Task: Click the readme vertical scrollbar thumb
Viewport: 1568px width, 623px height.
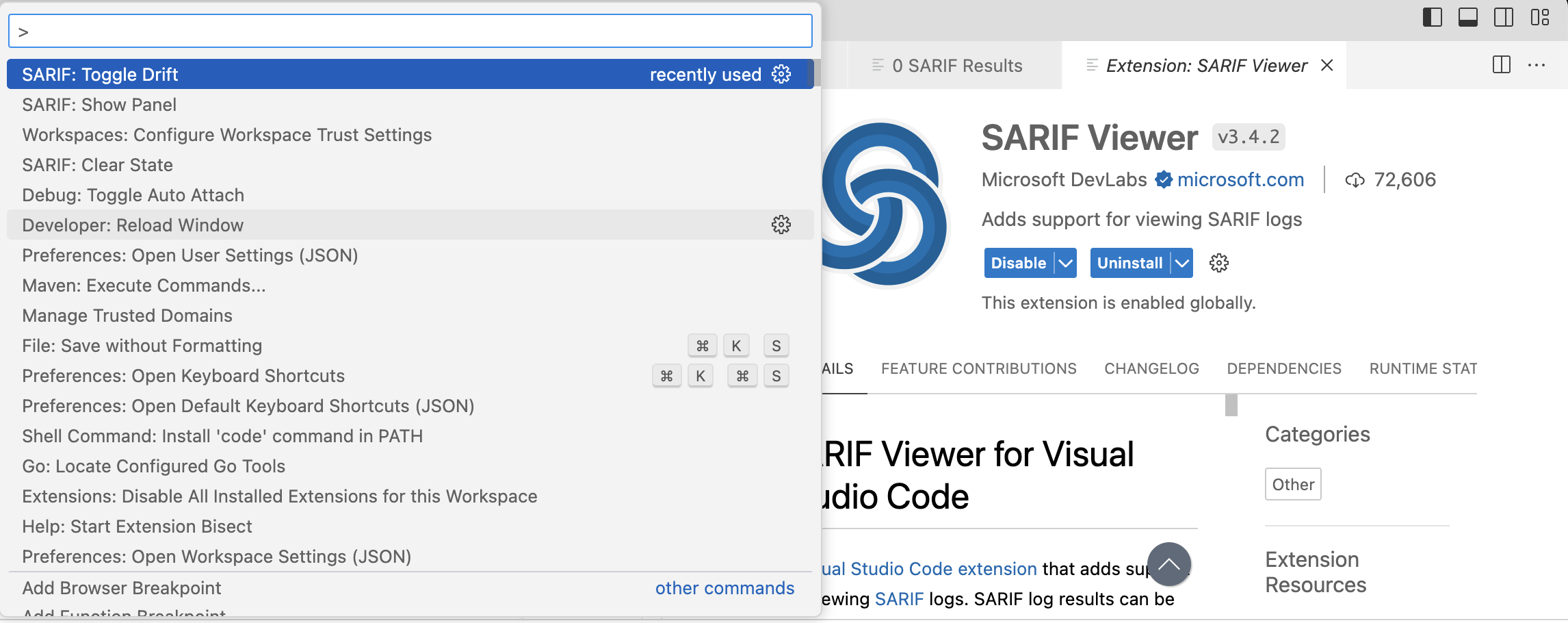Action: [1231, 405]
